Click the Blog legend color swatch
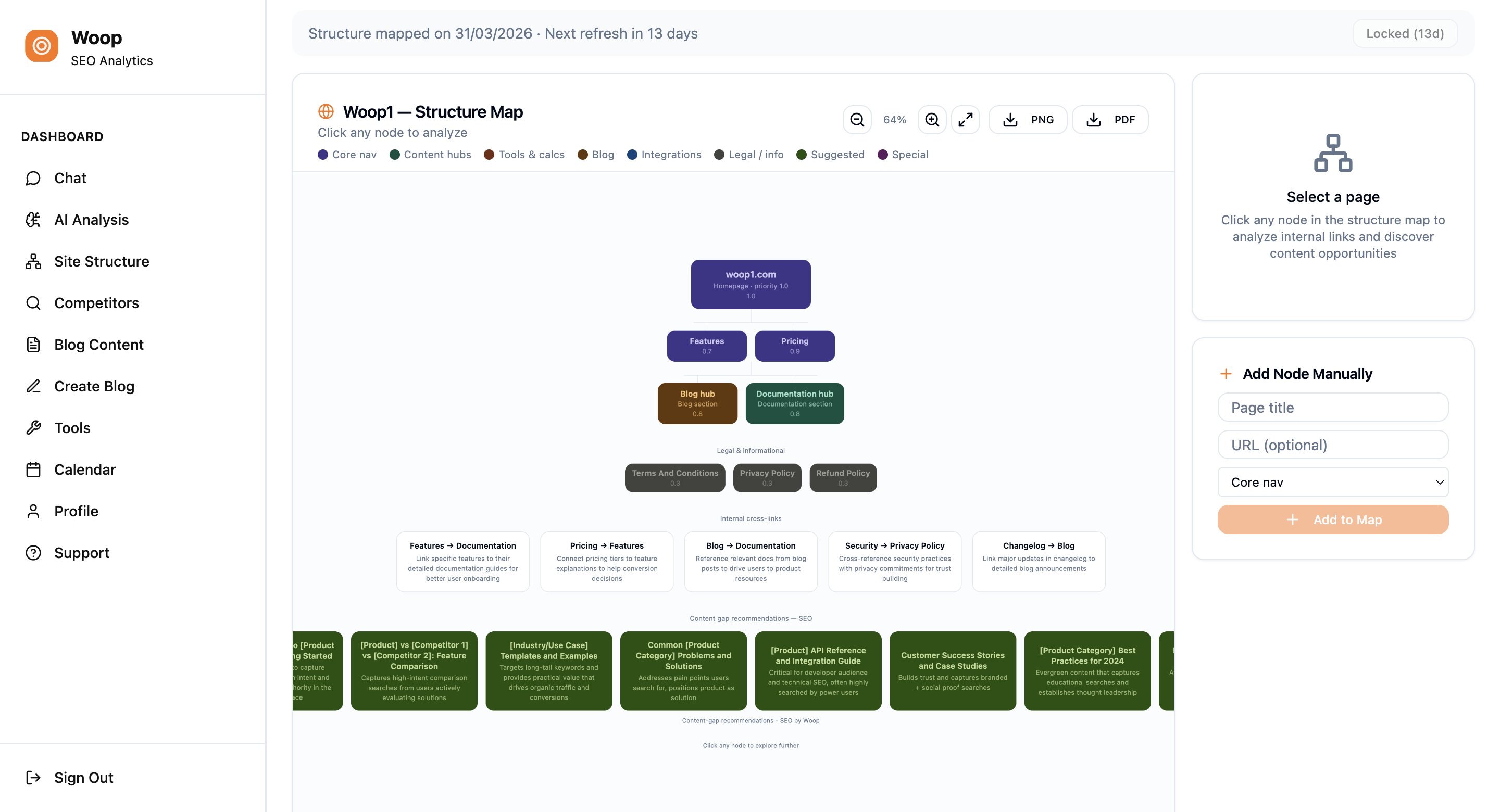The width and height of the screenshot is (1500, 812). (582, 154)
